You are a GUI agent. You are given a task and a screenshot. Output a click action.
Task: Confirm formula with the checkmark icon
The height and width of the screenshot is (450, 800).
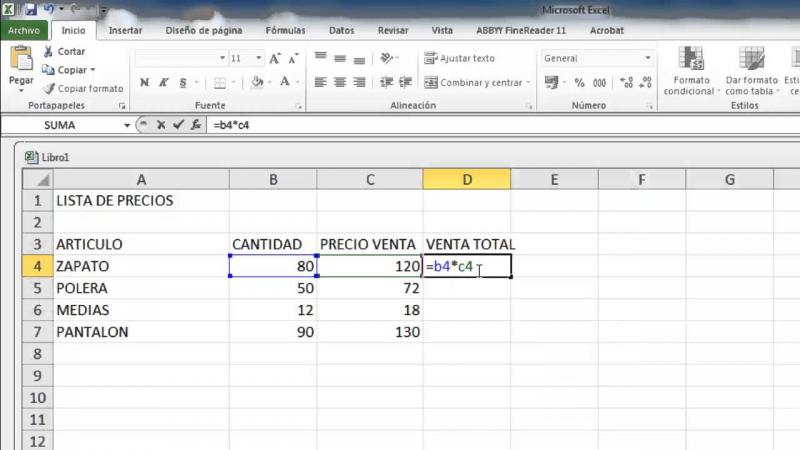click(x=178, y=125)
